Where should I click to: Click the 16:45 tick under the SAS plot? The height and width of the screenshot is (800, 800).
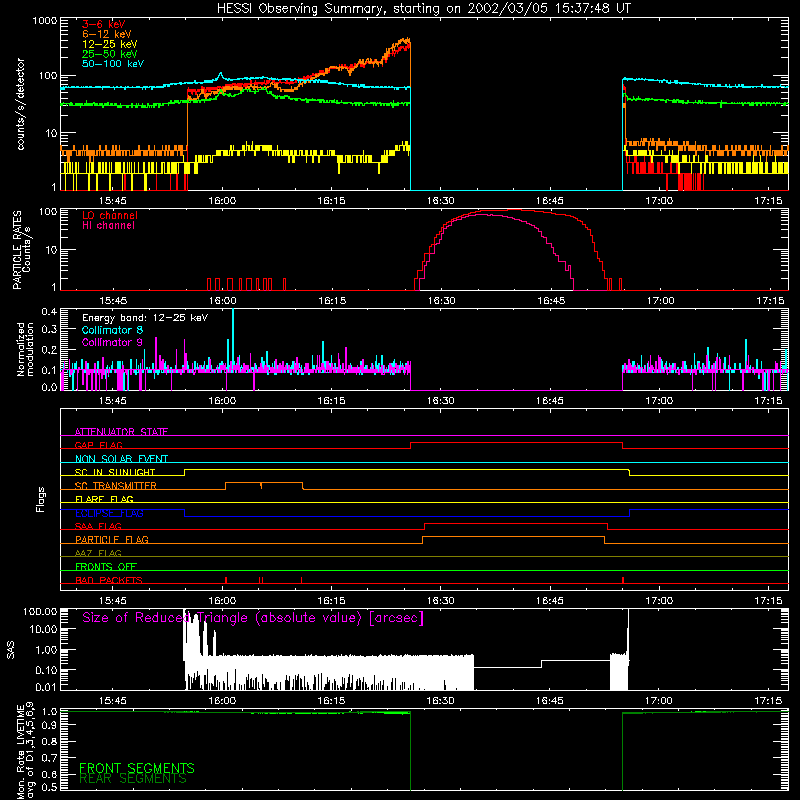[x=549, y=701]
